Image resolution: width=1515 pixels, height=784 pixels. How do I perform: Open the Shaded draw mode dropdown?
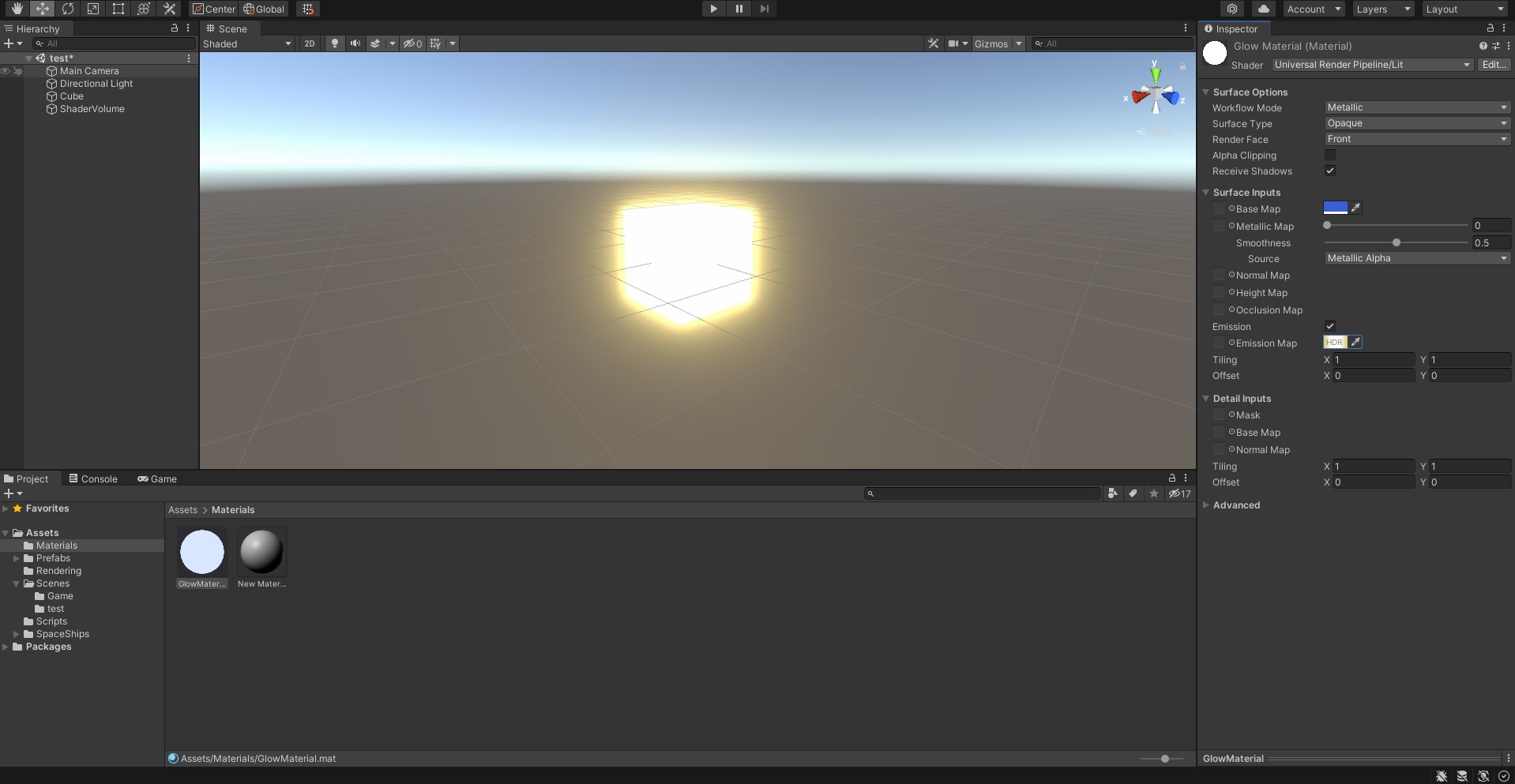coord(246,43)
